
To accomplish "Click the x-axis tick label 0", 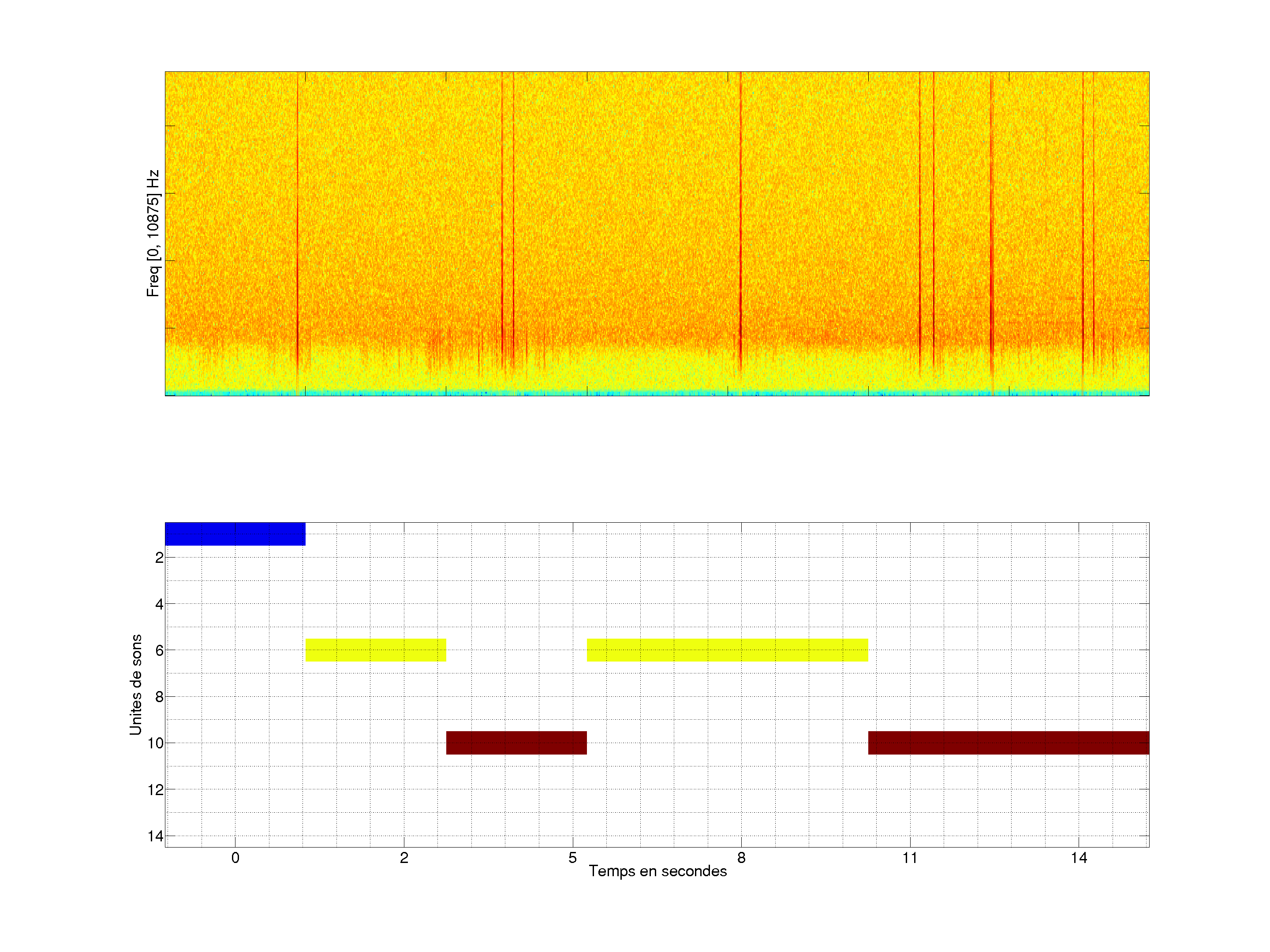I will tap(235, 858).
